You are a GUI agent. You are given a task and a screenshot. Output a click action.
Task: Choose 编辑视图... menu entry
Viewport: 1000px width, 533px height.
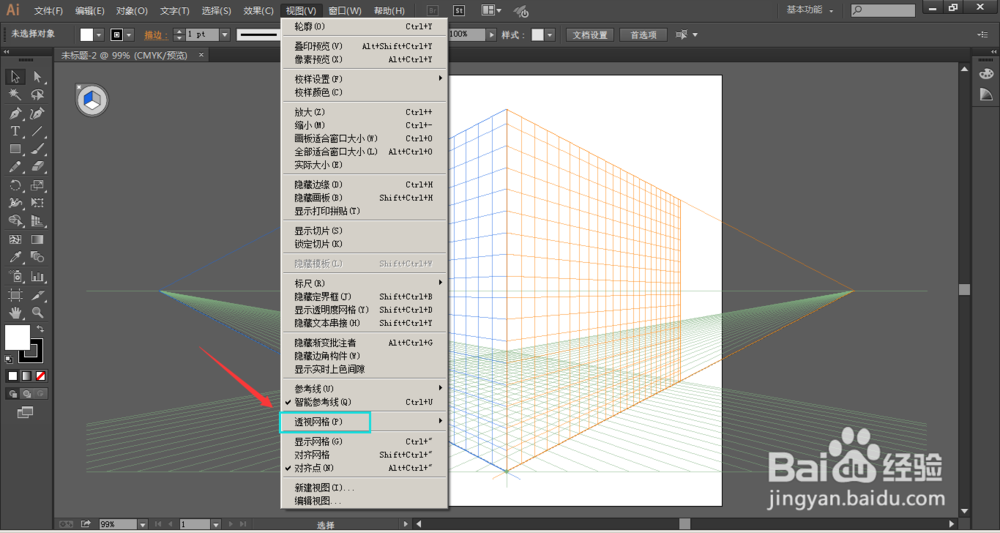point(364,501)
